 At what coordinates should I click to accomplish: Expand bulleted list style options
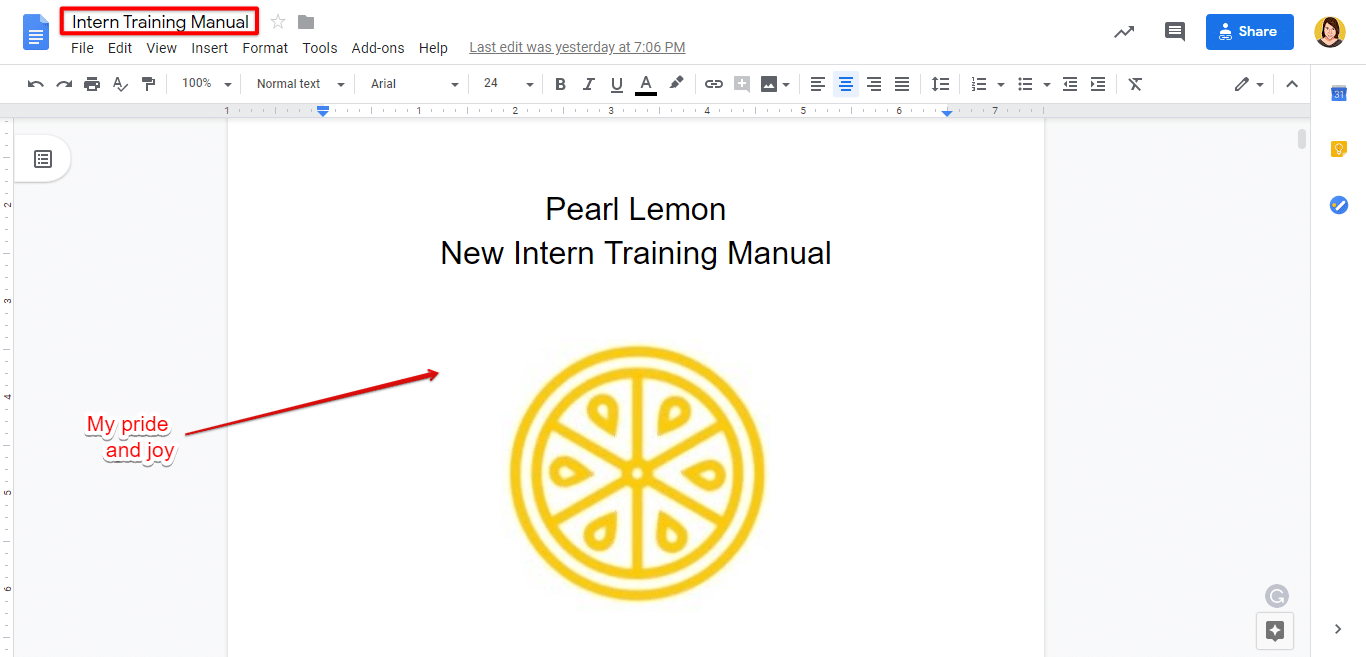pyautogui.click(x=1047, y=85)
